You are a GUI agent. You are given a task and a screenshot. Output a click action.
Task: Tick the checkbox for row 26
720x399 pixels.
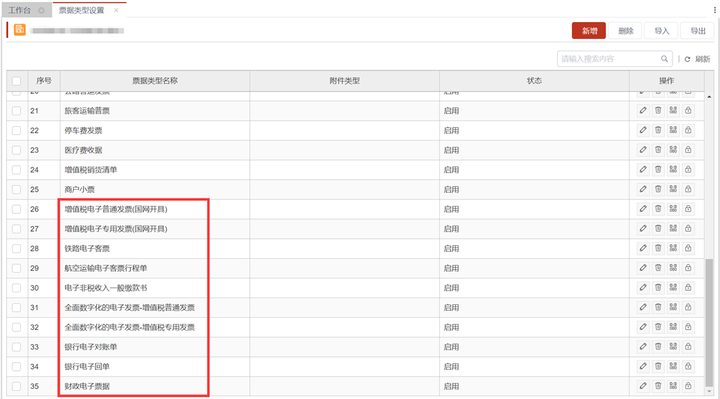[x=17, y=209]
